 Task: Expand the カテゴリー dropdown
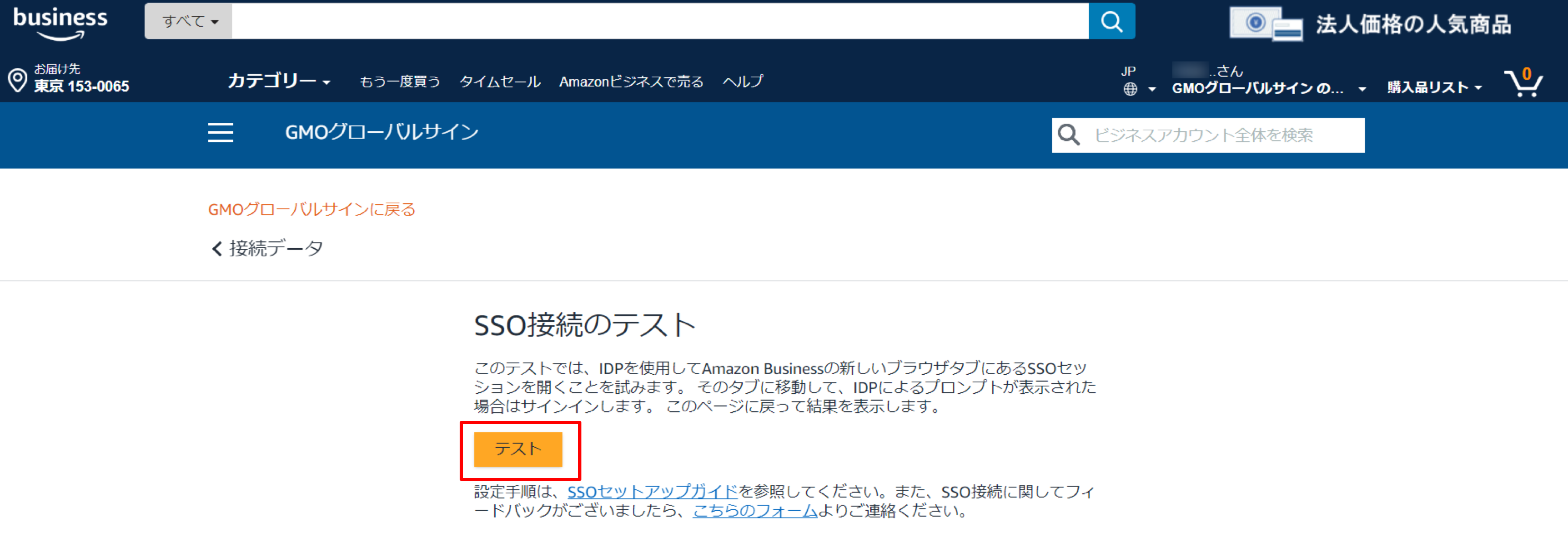click(x=279, y=80)
